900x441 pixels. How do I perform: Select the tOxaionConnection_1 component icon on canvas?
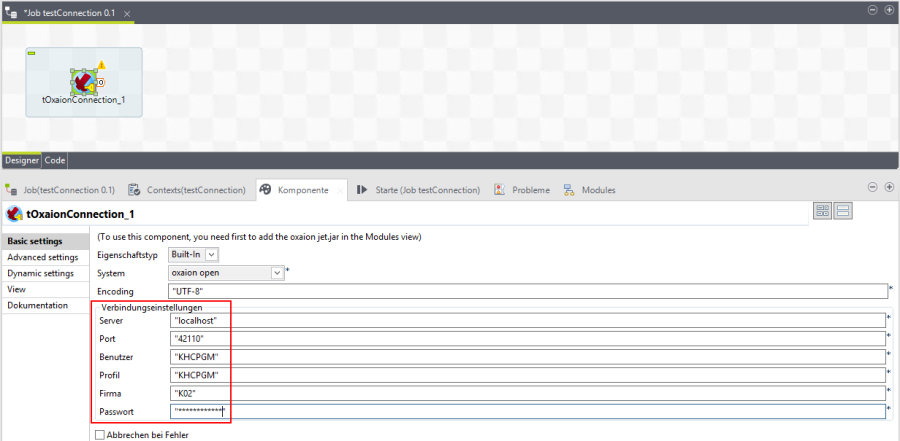(83, 81)
